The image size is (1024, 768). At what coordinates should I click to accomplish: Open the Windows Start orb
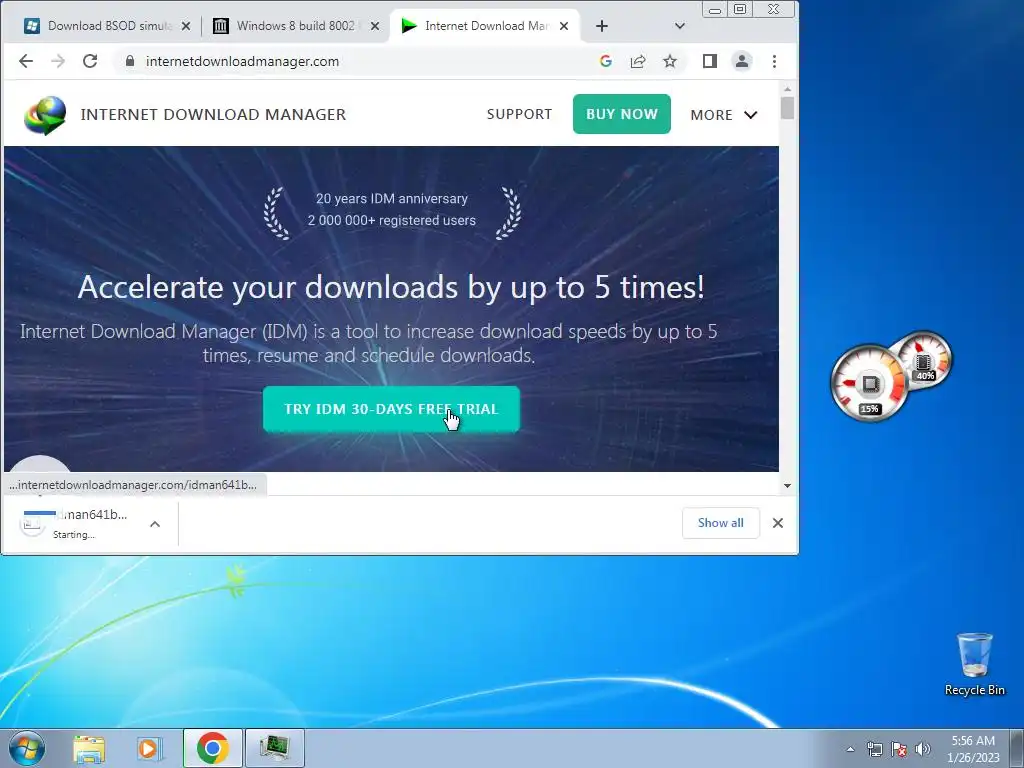(x=27, y=748)
